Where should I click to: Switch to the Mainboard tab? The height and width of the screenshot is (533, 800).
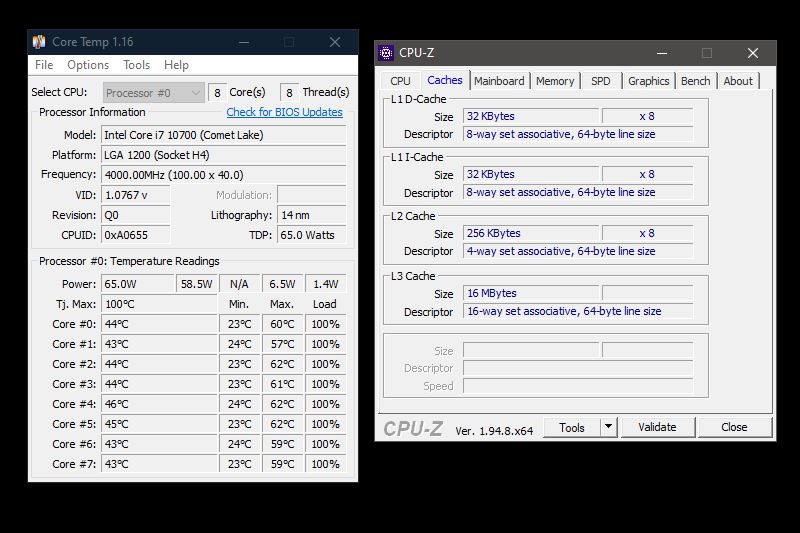[x=499, y=81]
